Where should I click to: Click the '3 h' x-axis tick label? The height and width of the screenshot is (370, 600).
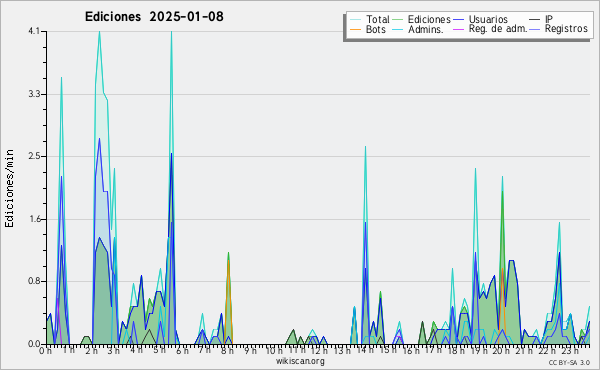(x=114, y=350)
